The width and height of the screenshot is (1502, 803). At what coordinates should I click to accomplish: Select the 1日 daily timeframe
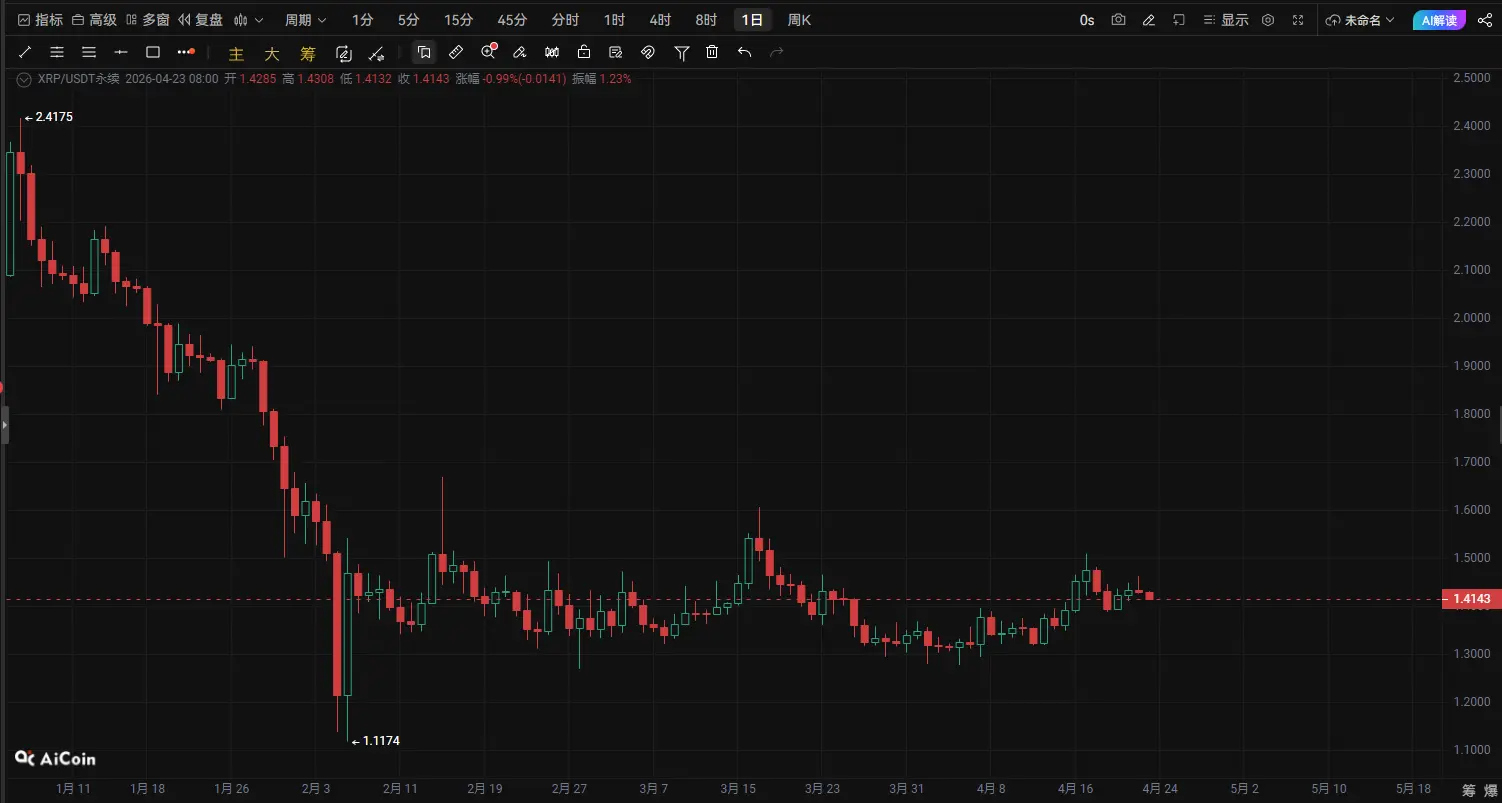[752, 20]
